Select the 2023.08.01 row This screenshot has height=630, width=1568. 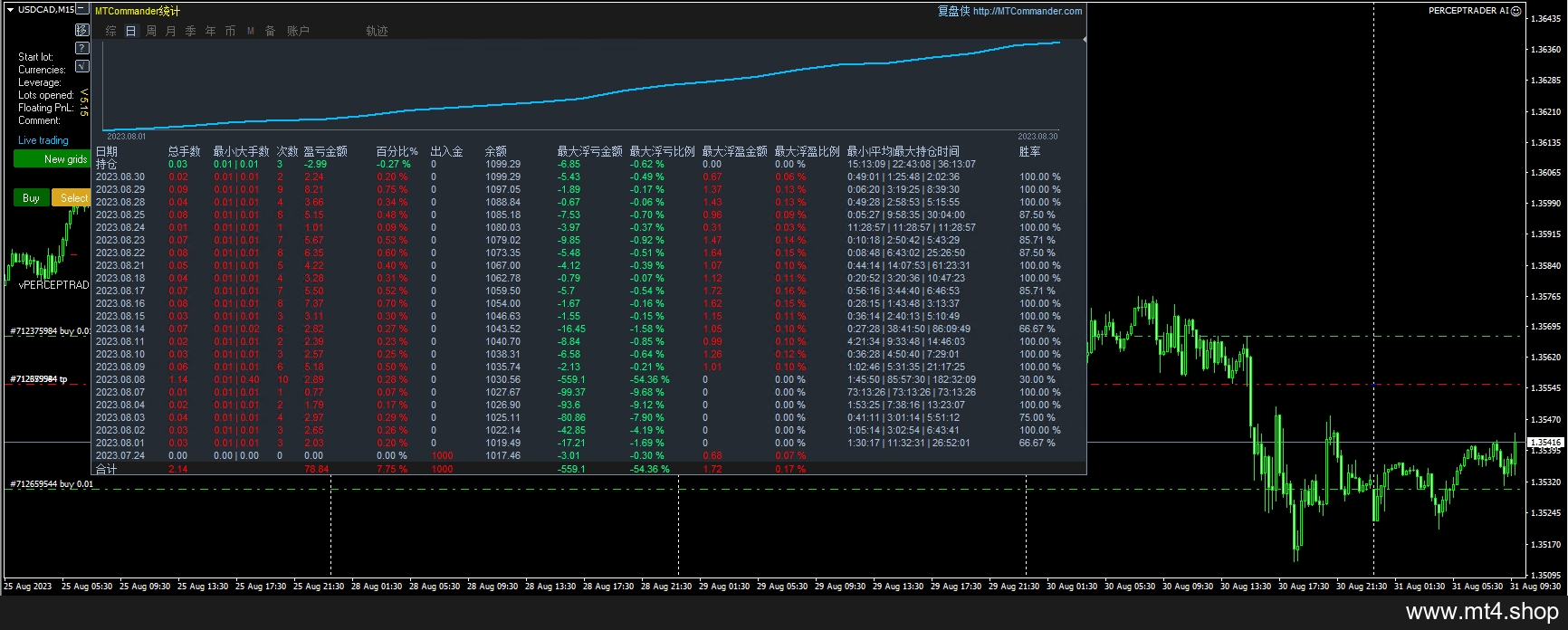[x=588, y=443]
